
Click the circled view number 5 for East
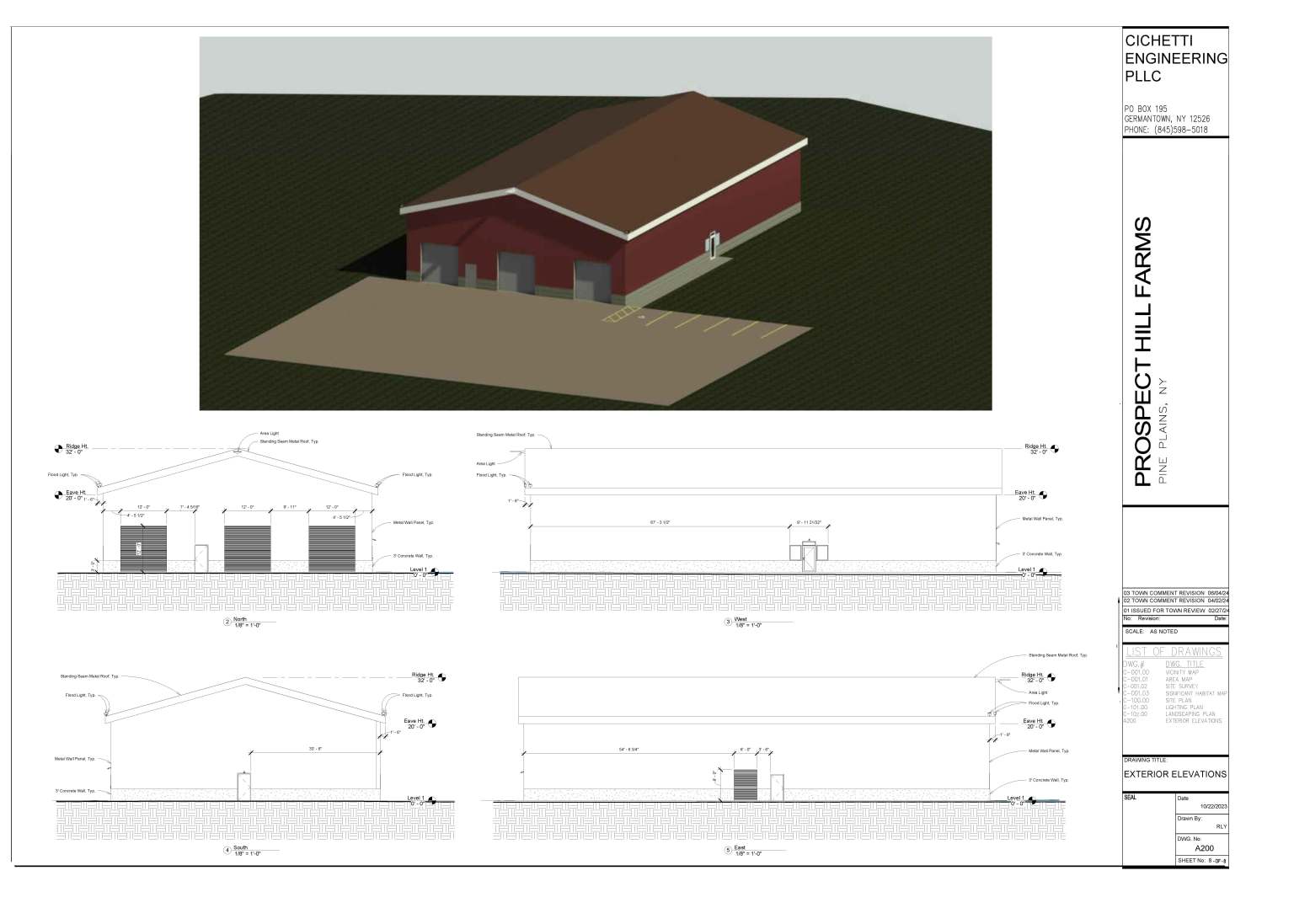[728, 851]
